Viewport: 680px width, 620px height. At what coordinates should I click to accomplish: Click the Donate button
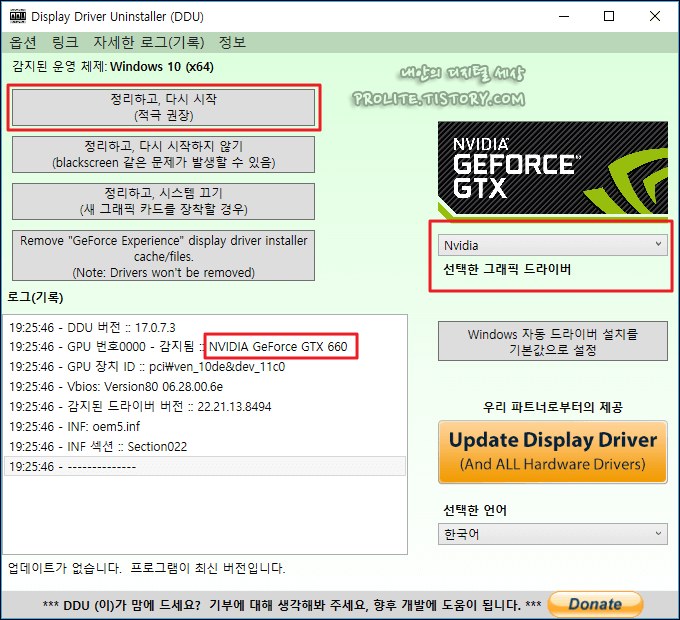[x=595, y=604]
